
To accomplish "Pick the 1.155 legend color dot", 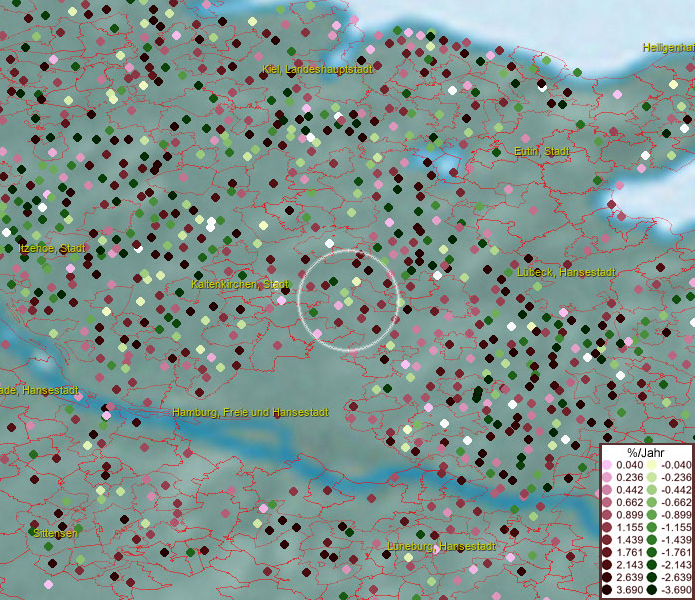I will pyautogui.click(x=607, y=527).
